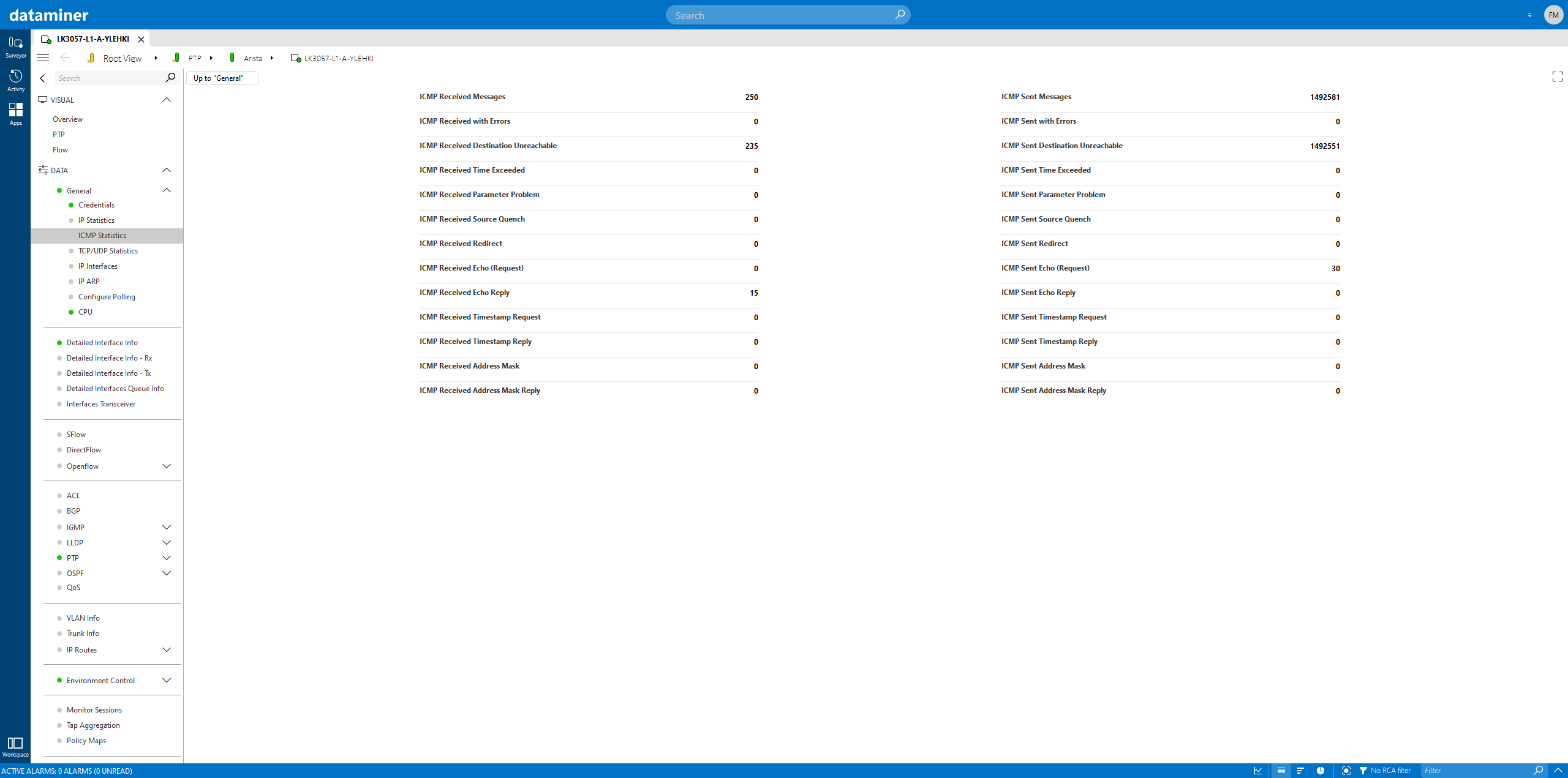This screenshot has height=778, width=1568.
Task: Click the hamburger menu icon
Action: [43, 58]
